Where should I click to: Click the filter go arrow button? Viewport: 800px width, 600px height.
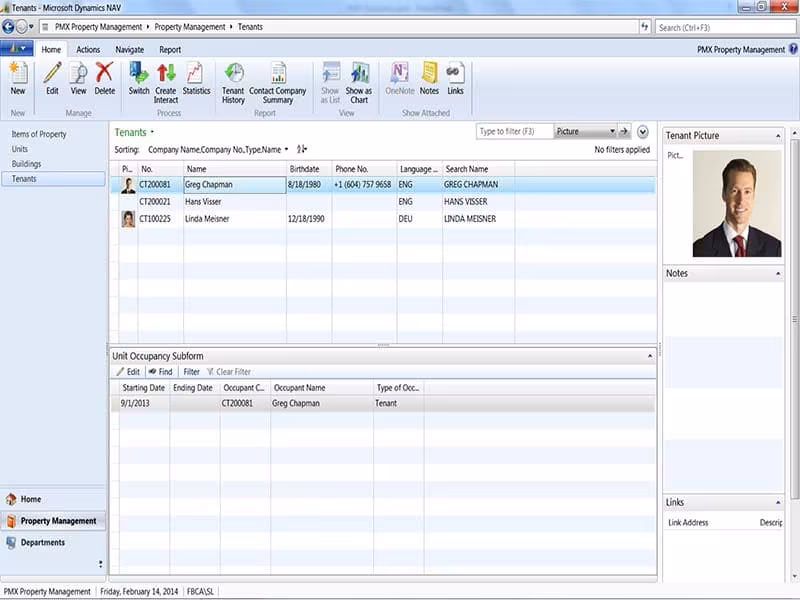click(623, 132)
